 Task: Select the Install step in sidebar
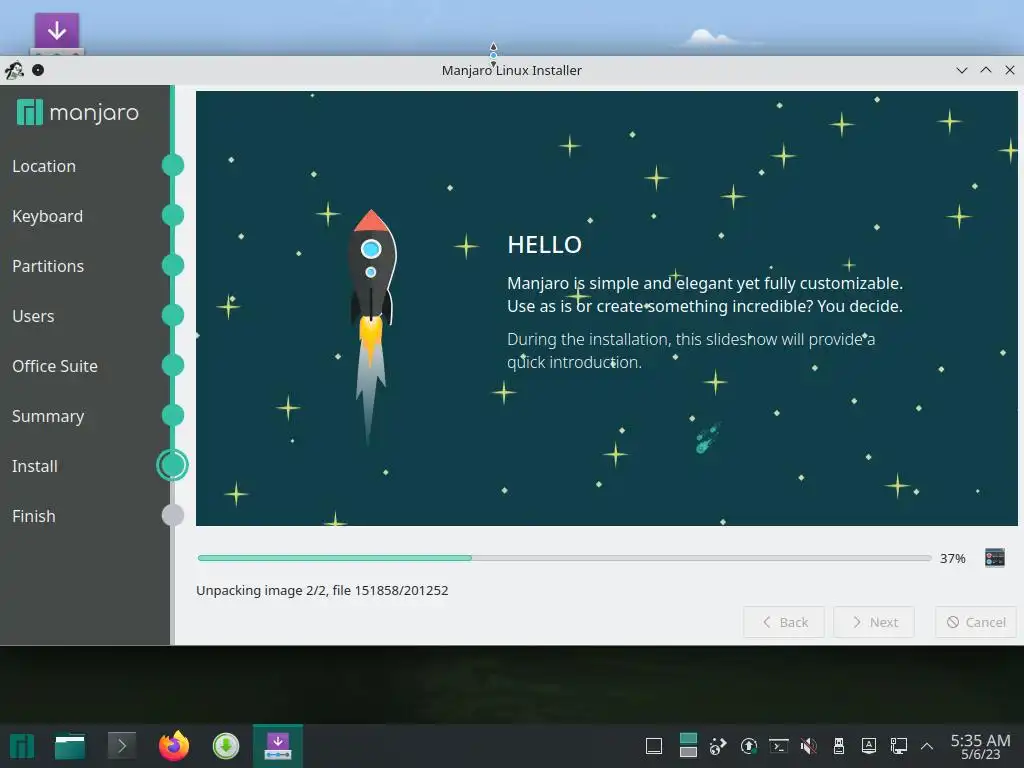pyautogui.click(x=35, y=466)
